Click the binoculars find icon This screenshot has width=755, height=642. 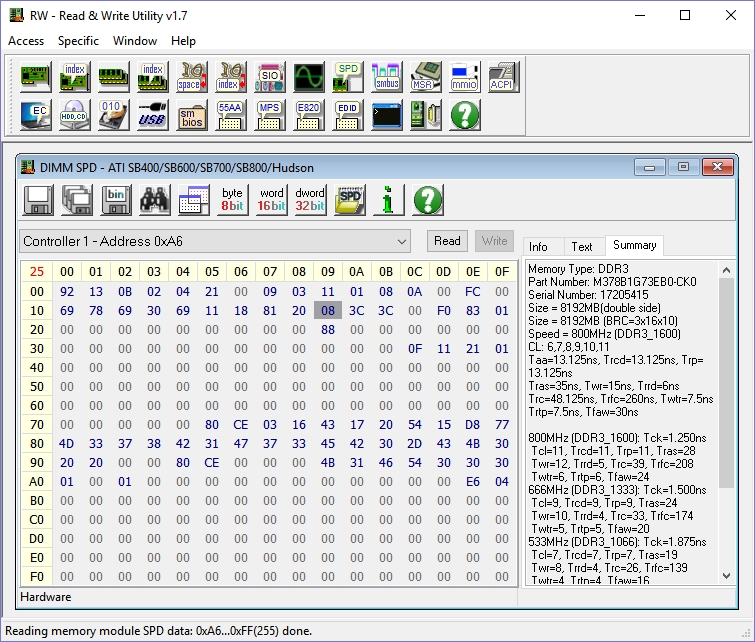pyautogui.click(x=155, y=200)
